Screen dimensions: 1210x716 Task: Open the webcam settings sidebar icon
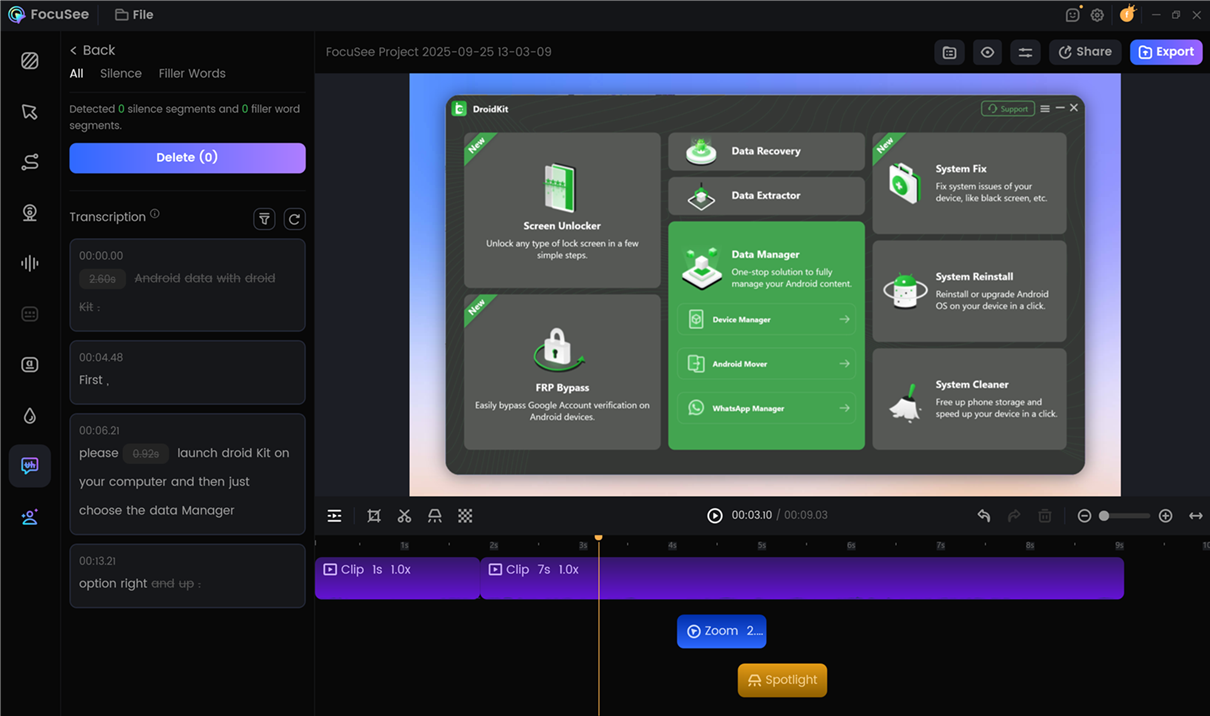30,213
